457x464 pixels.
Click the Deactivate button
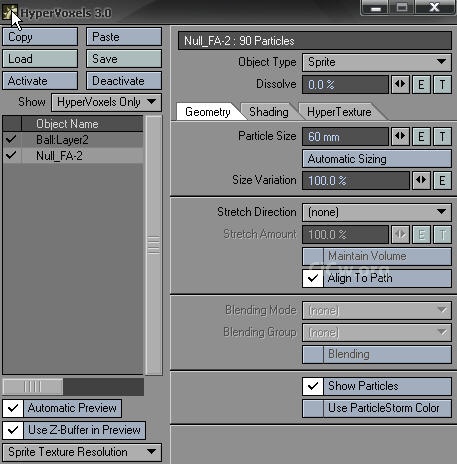(124, 81)
